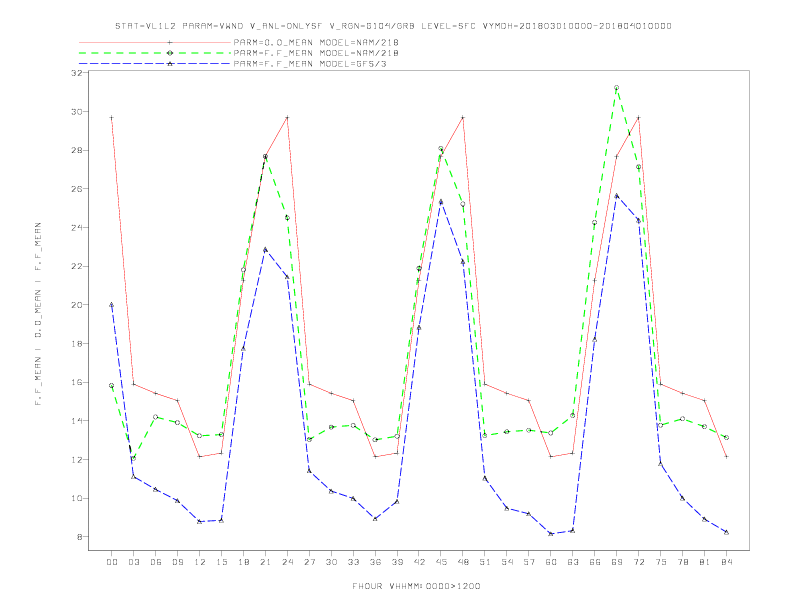Click x-axis tick label 39
The image size is (792, 612).
(397, 562)
